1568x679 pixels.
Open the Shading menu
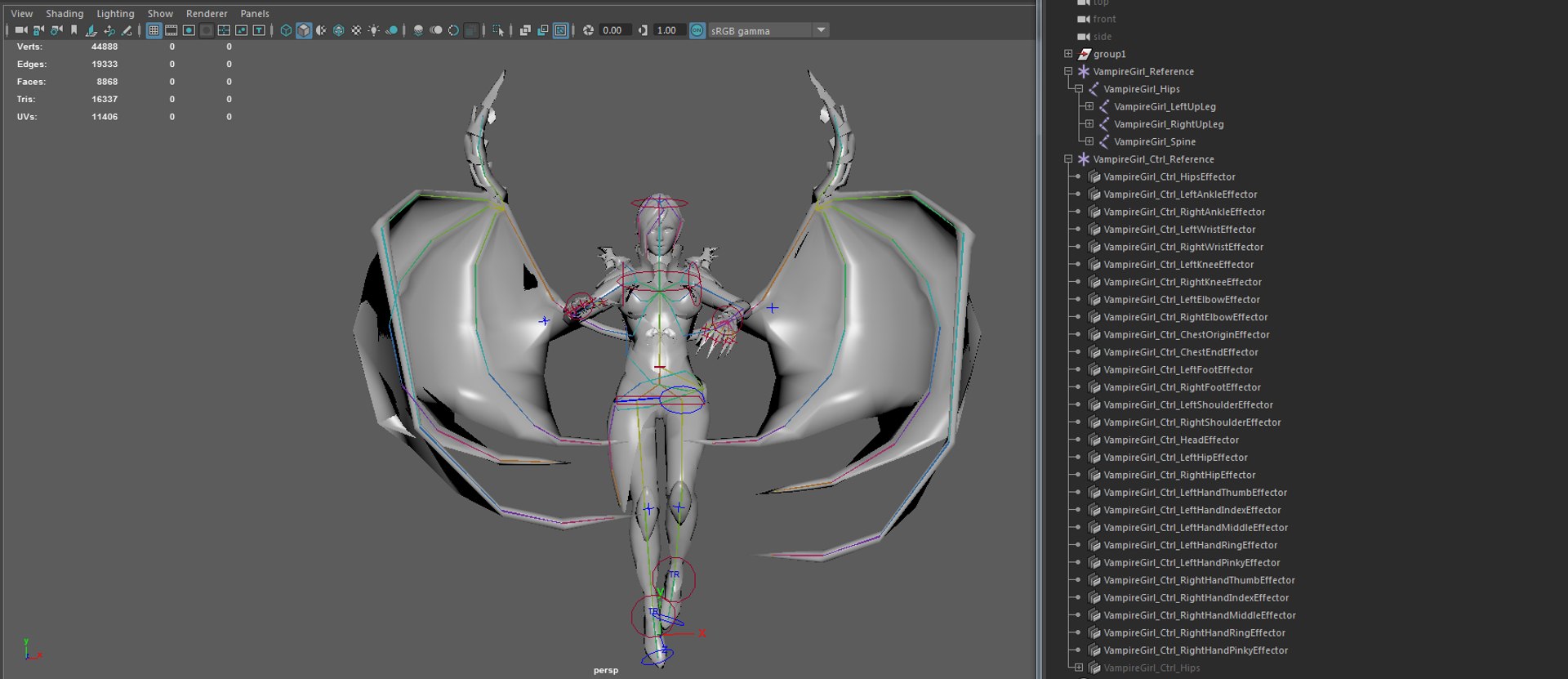pyautogui.click(x=65, y=13)
